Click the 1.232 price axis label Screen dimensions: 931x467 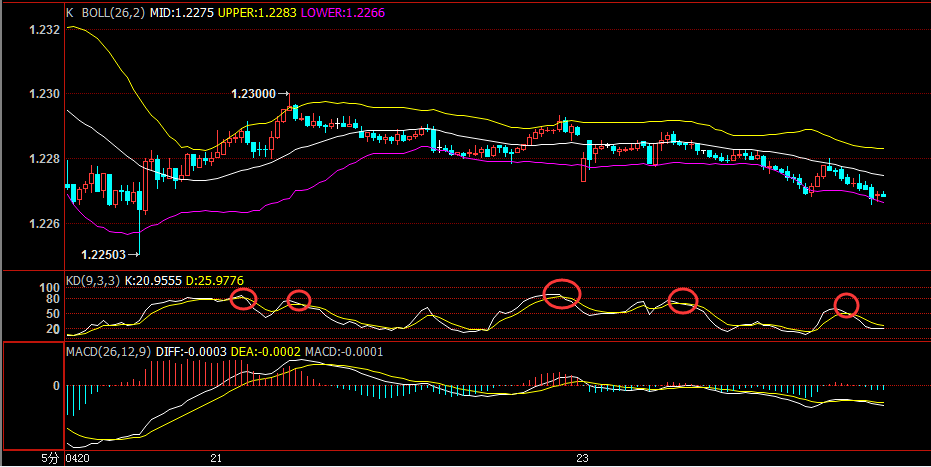pyautogui.click(x=45, y=30)
